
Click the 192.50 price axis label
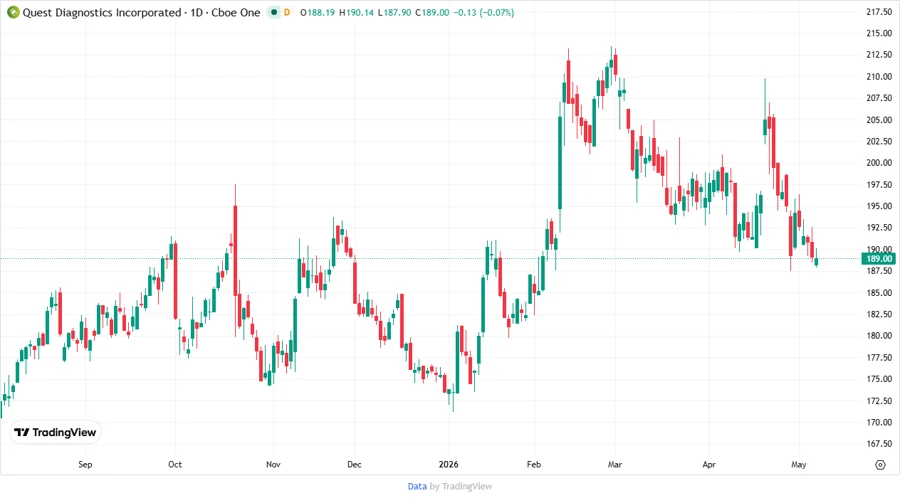pyautogui.click(x=879, y=228)
